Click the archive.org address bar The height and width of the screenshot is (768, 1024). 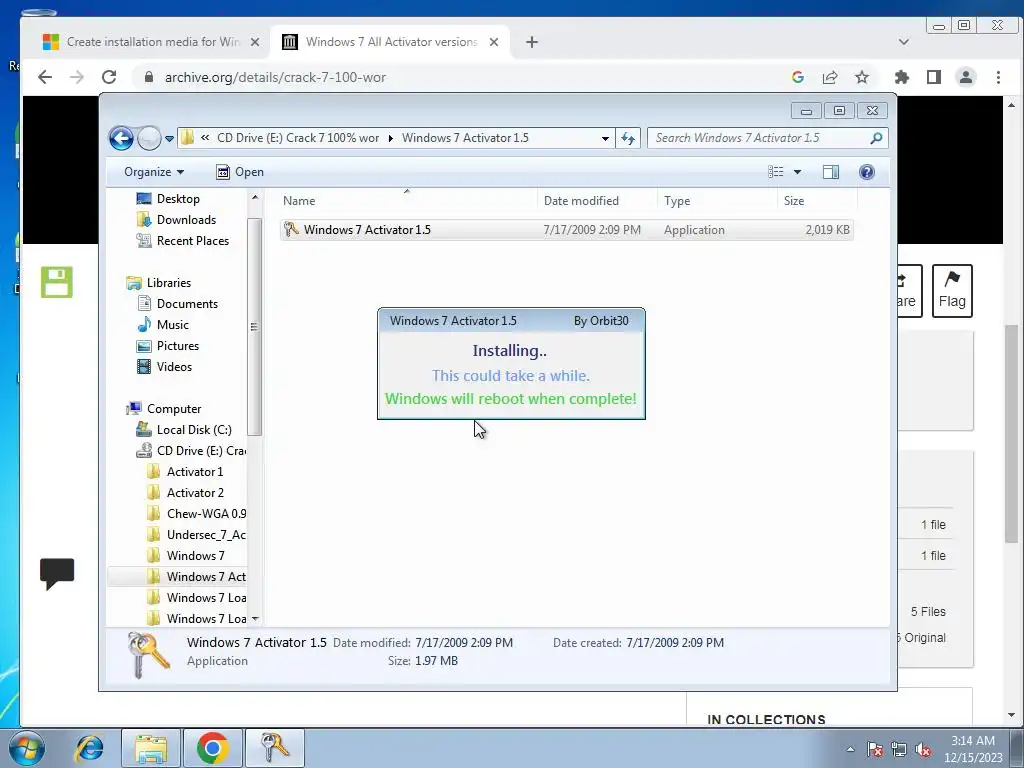click(457, 77)
